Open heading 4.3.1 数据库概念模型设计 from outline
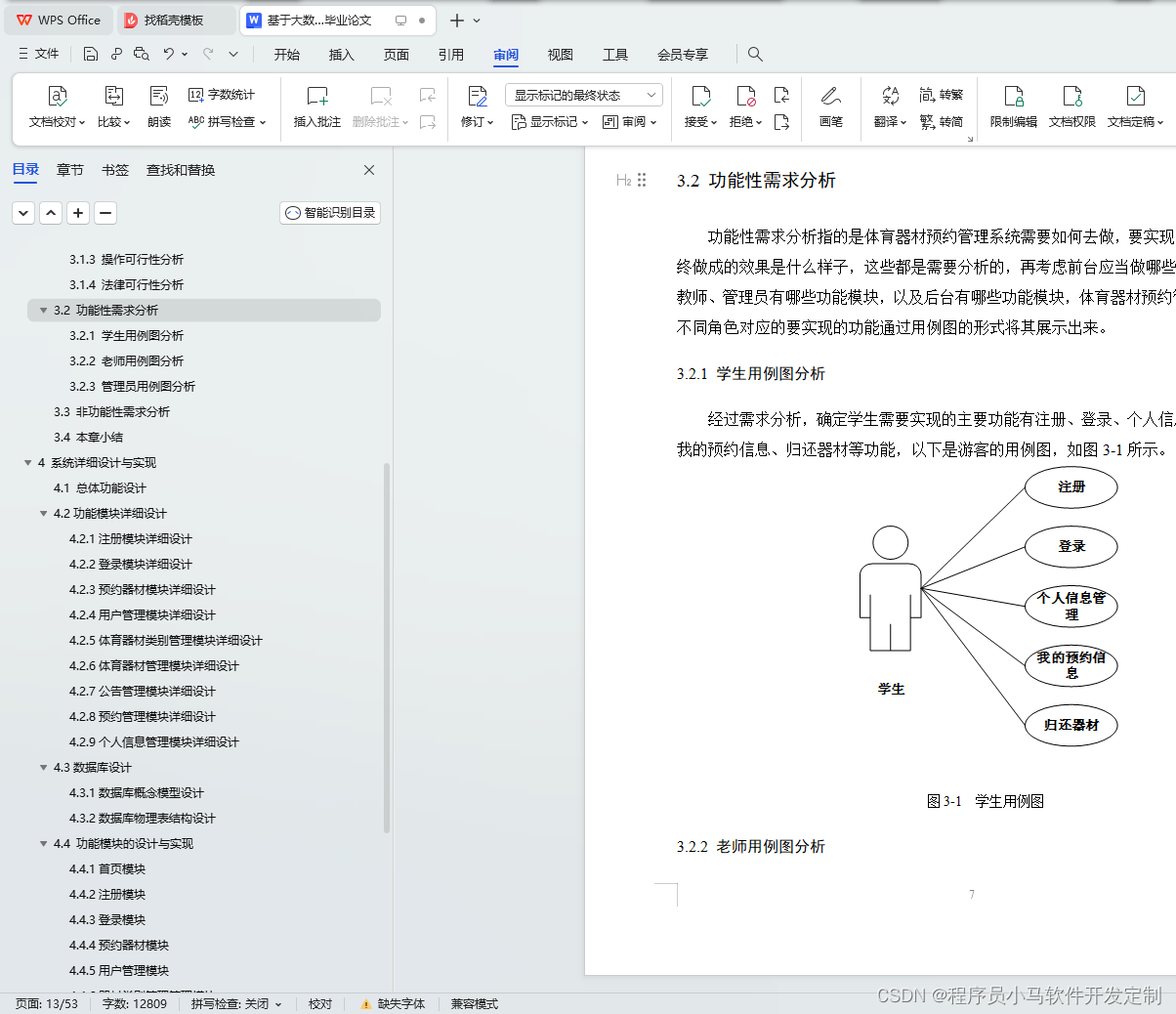 point(141,792)
